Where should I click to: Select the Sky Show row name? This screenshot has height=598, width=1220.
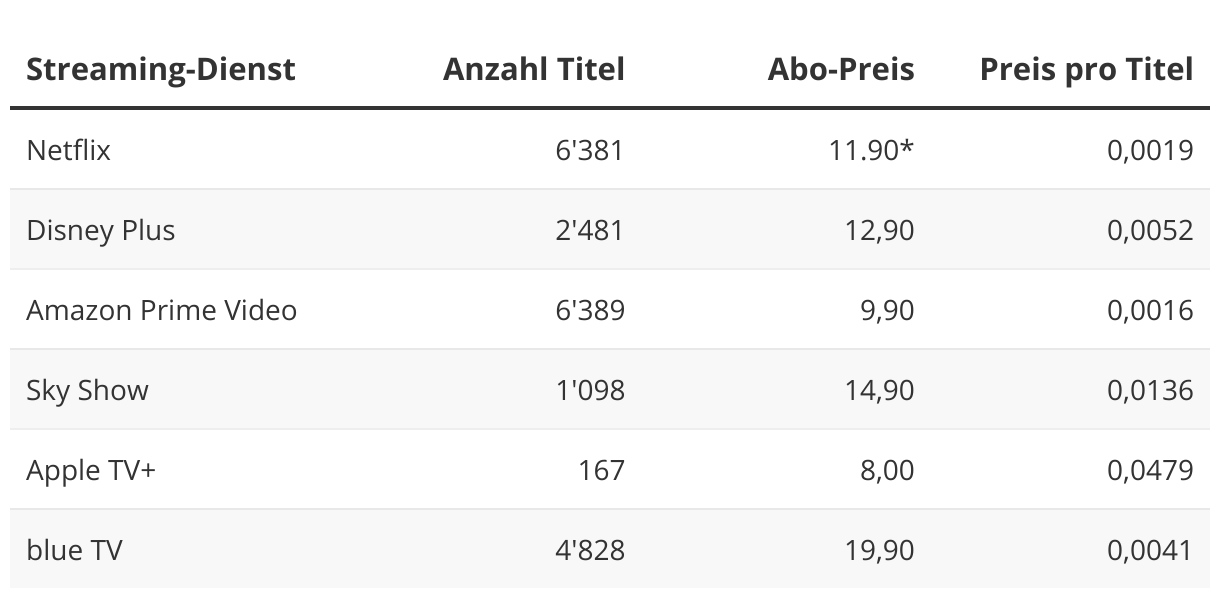coord(88,391)
